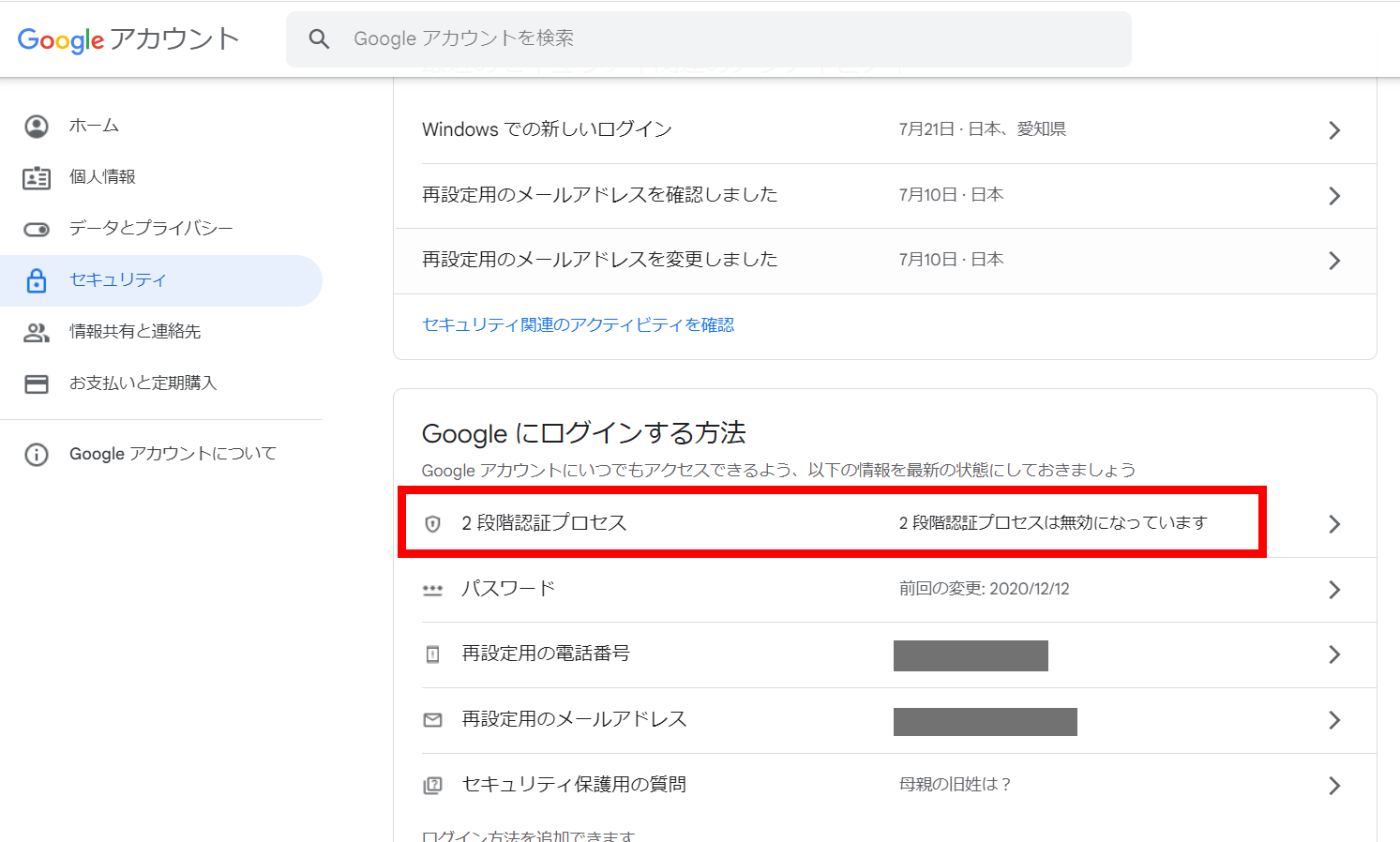Click 2 段階認証プロセスは無効になっています status text
The width and height of the screenshot is (1400, 842).
1053,523
